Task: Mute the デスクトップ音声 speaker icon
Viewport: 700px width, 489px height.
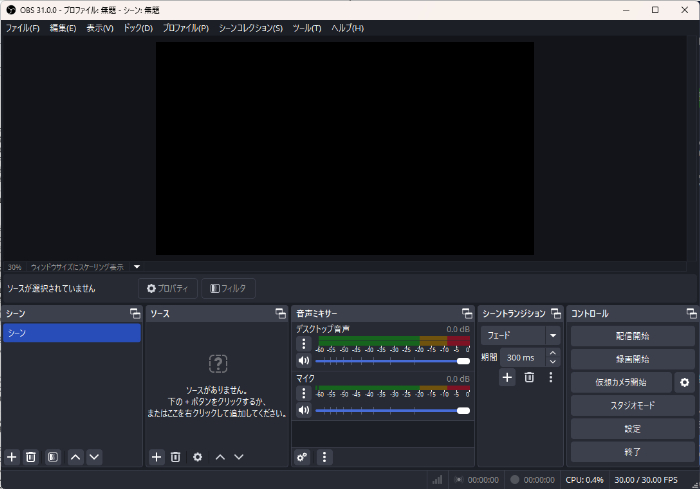Action: click(x=304, y=361)
